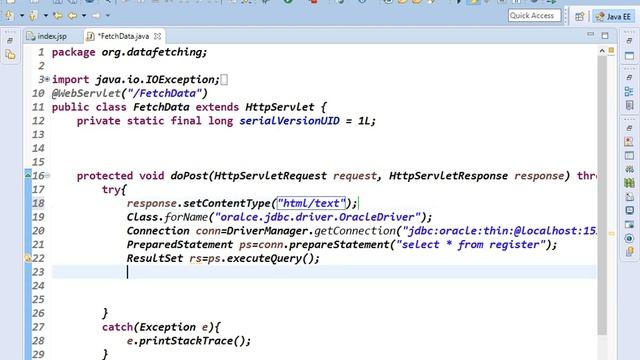
Task: Minimize the editor area
Action: (x=591, y=34)
